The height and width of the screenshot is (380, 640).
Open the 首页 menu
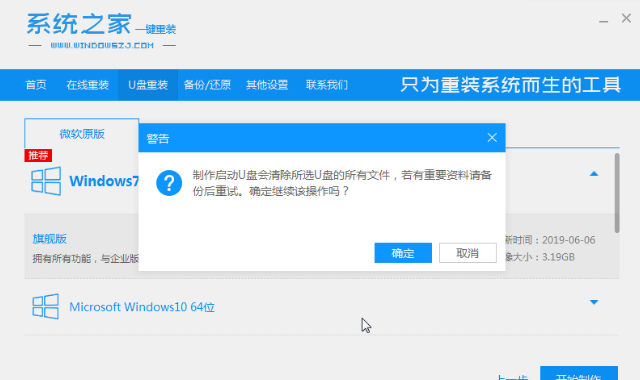coord(36,85)
